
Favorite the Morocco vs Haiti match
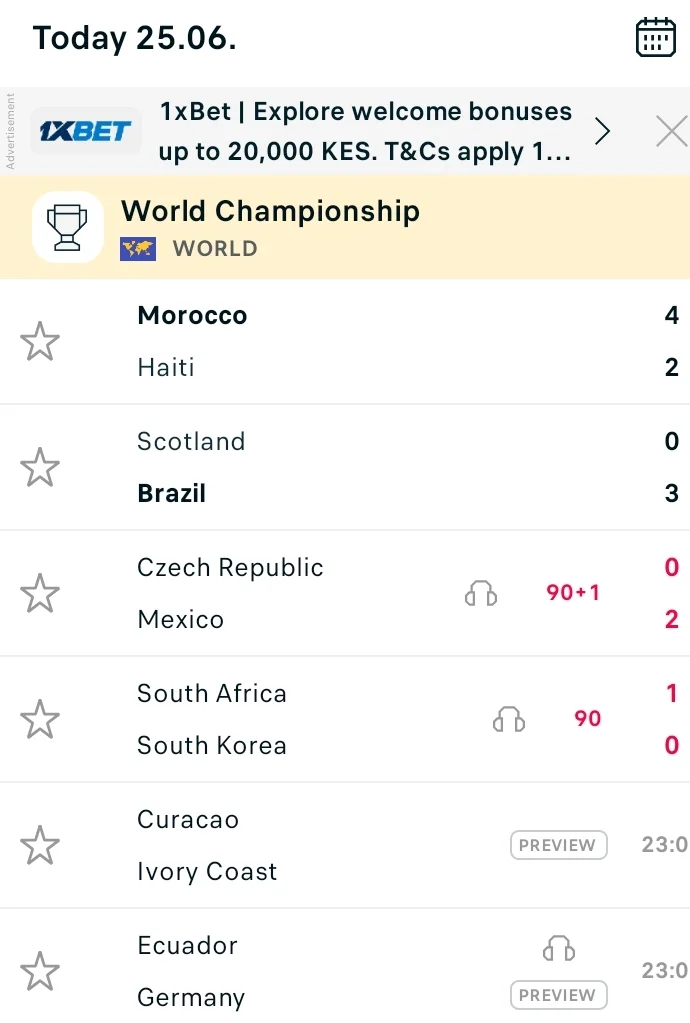tap(40, 341)
